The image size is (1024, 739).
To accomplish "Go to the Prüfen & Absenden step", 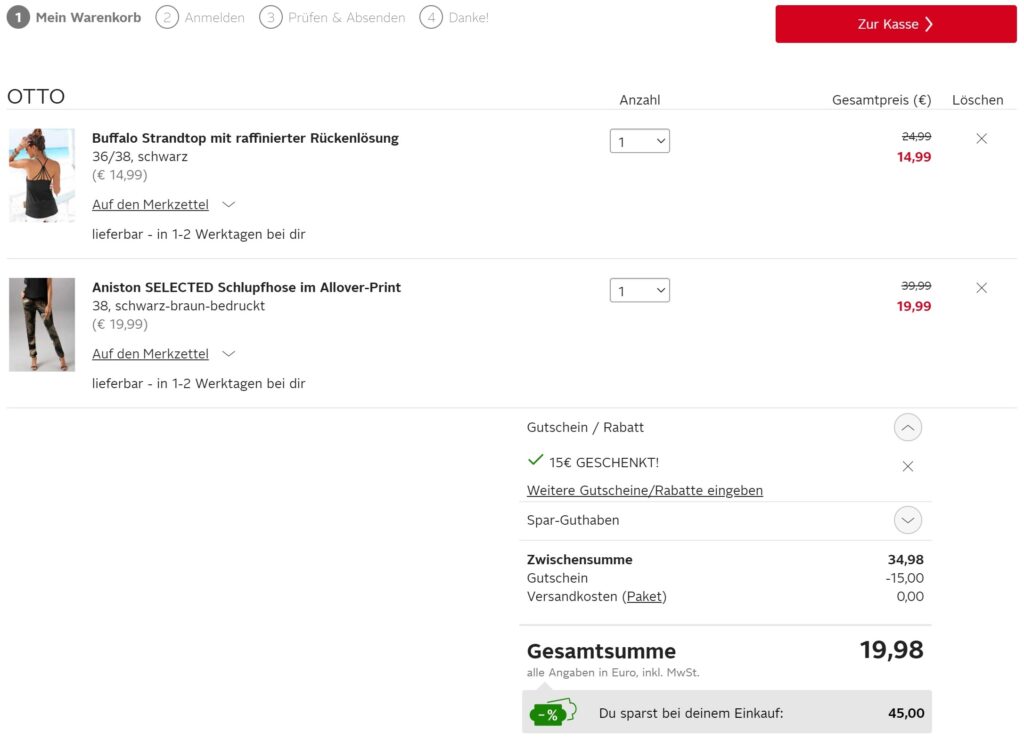I will (x=332, y=18).
